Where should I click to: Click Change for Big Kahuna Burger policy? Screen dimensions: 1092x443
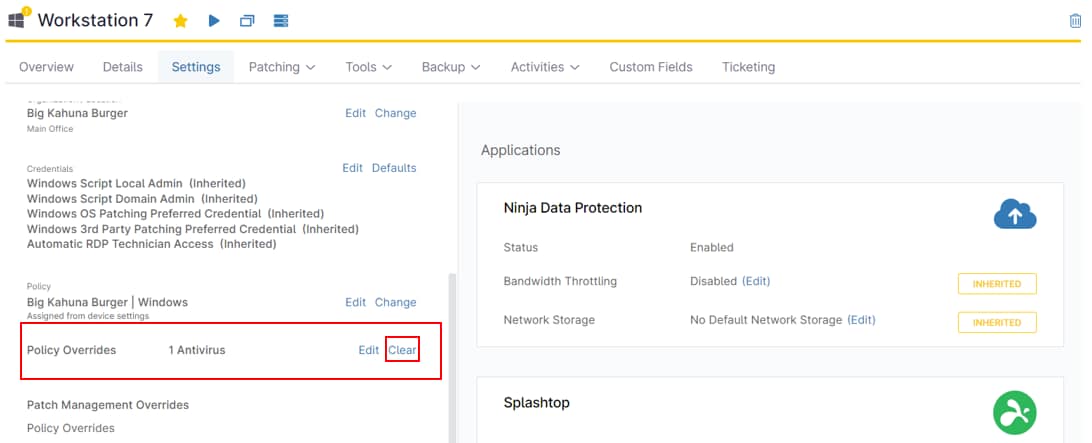pos(395,302)
